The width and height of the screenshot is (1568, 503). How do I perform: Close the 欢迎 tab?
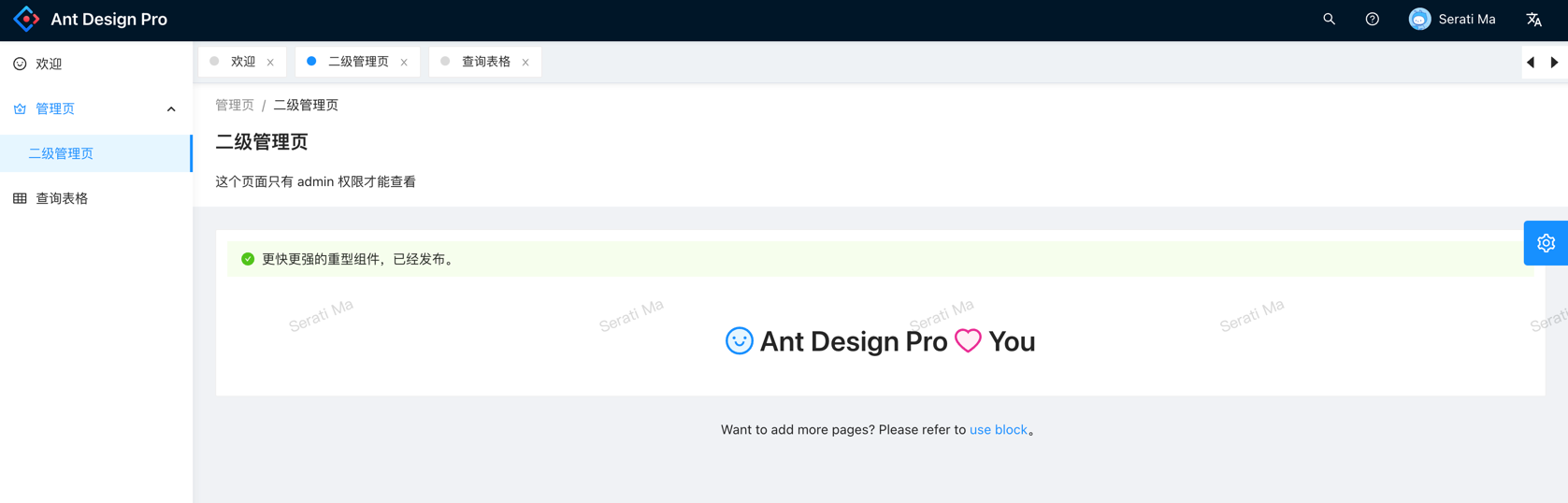tap(270, 63)
